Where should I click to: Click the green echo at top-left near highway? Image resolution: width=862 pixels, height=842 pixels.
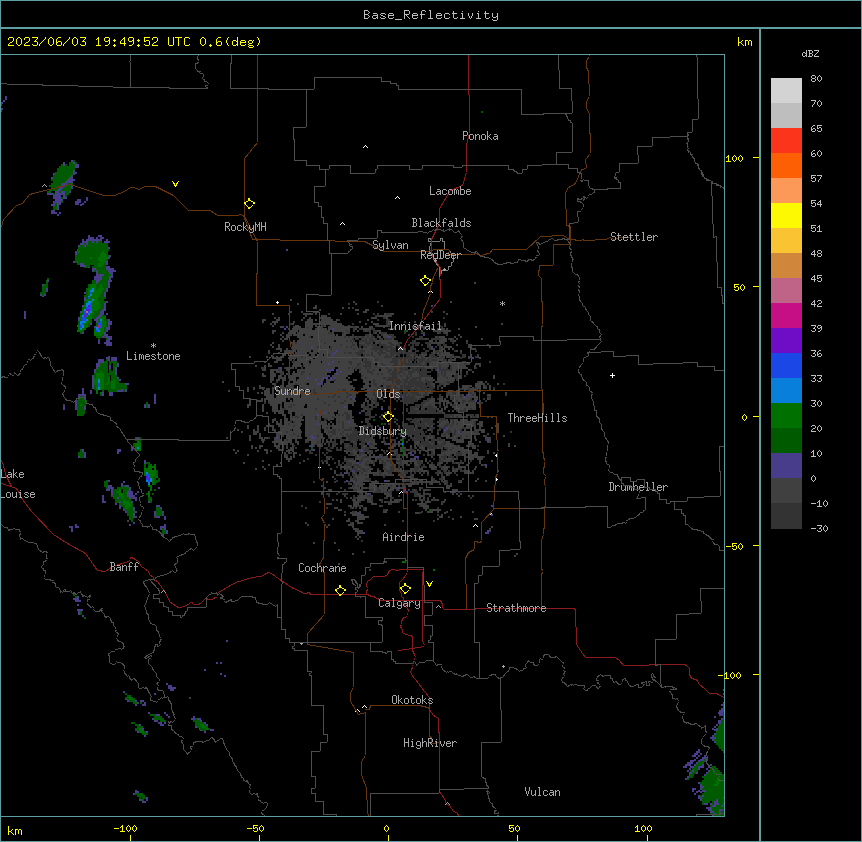point(62,179)
